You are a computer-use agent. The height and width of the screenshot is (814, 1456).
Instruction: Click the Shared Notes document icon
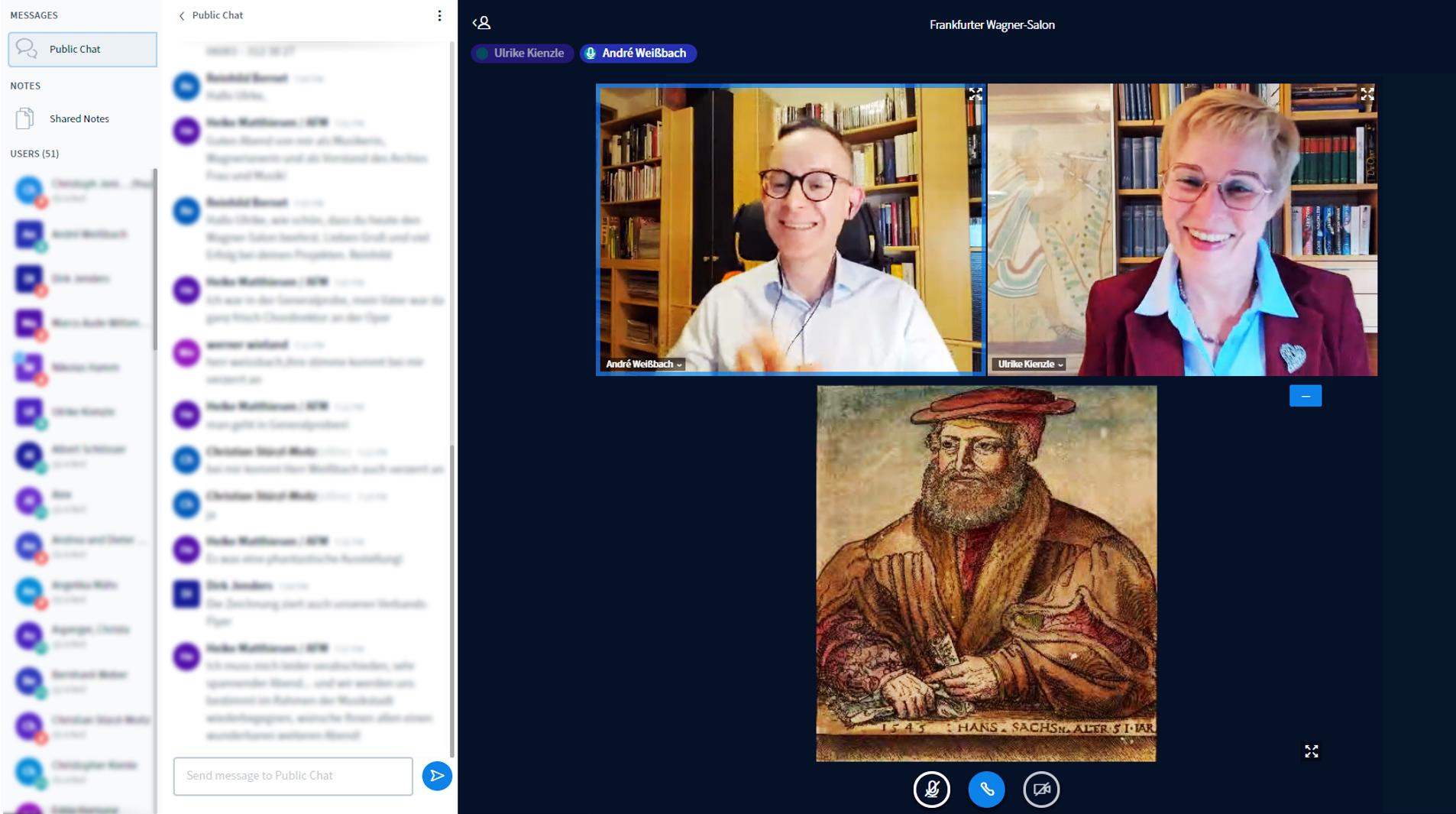point(25,118)
